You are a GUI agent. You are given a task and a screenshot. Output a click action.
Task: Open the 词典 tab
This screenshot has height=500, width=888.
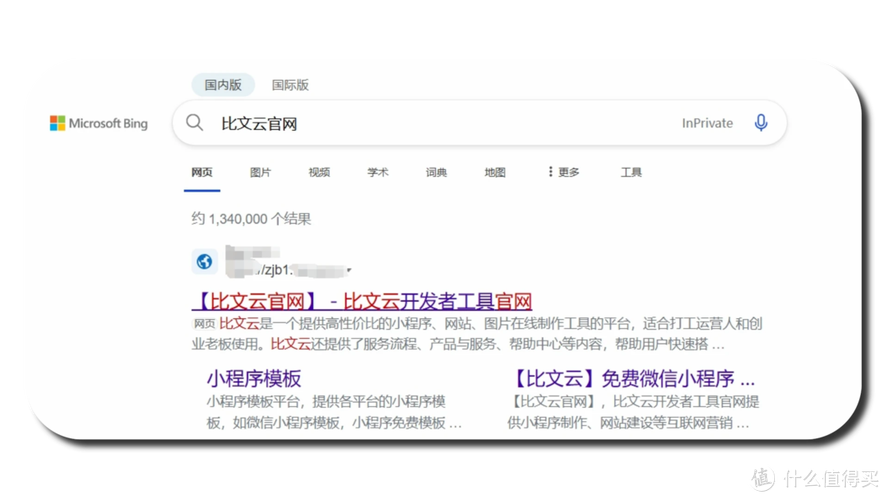tap(436, 172)
